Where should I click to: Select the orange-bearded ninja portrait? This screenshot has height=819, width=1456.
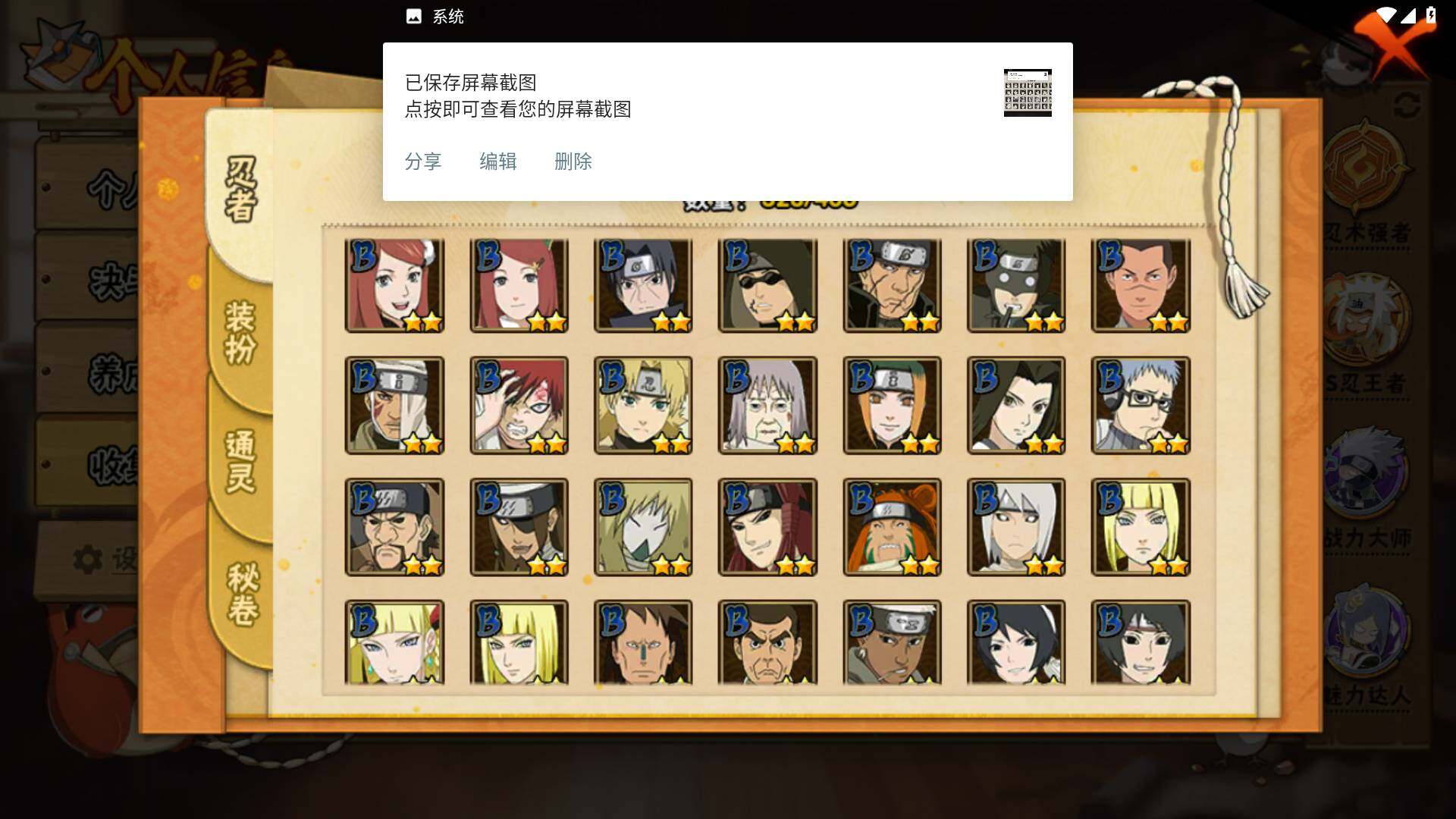(892, 527)
